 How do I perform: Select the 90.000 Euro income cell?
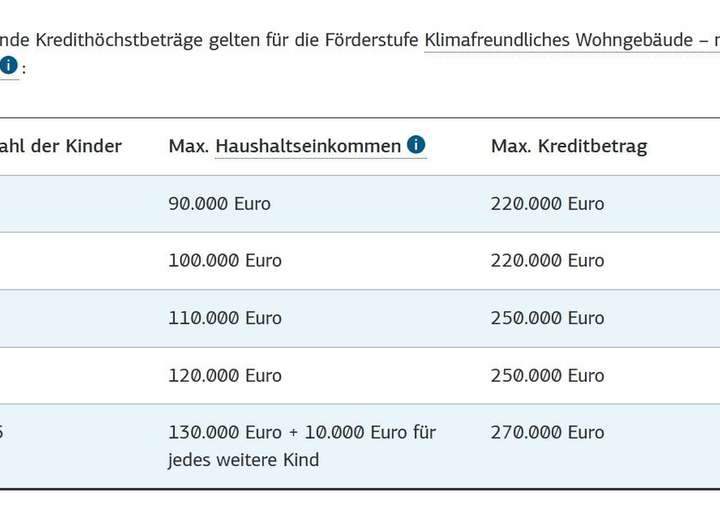(219, 204)
